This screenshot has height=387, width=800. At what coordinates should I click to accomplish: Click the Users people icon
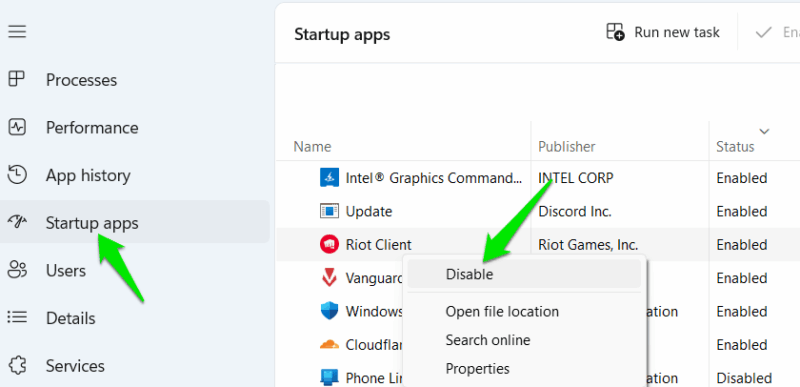click(x=17, y=270)
